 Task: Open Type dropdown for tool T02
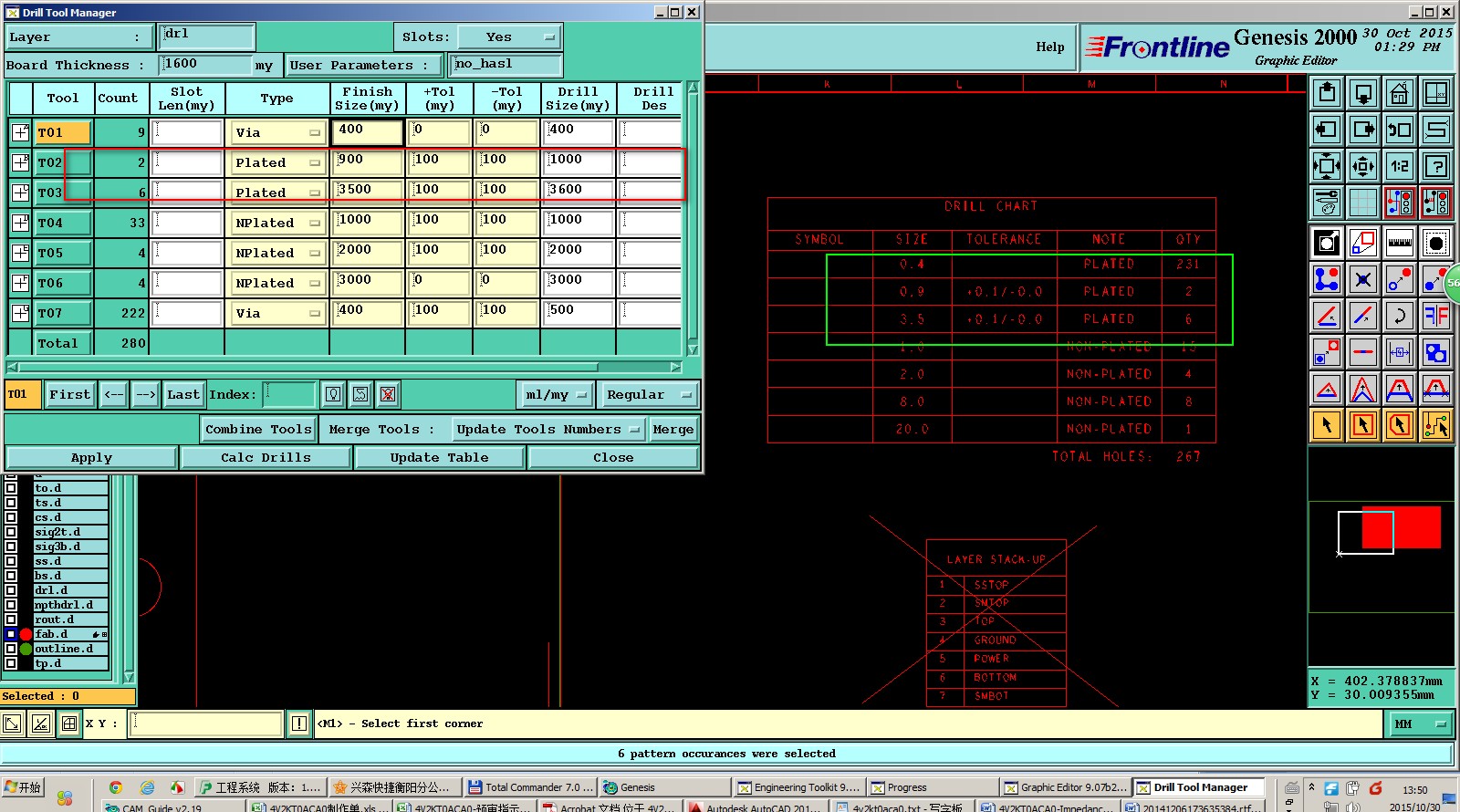pyautogui.click(x=277, y=162)
